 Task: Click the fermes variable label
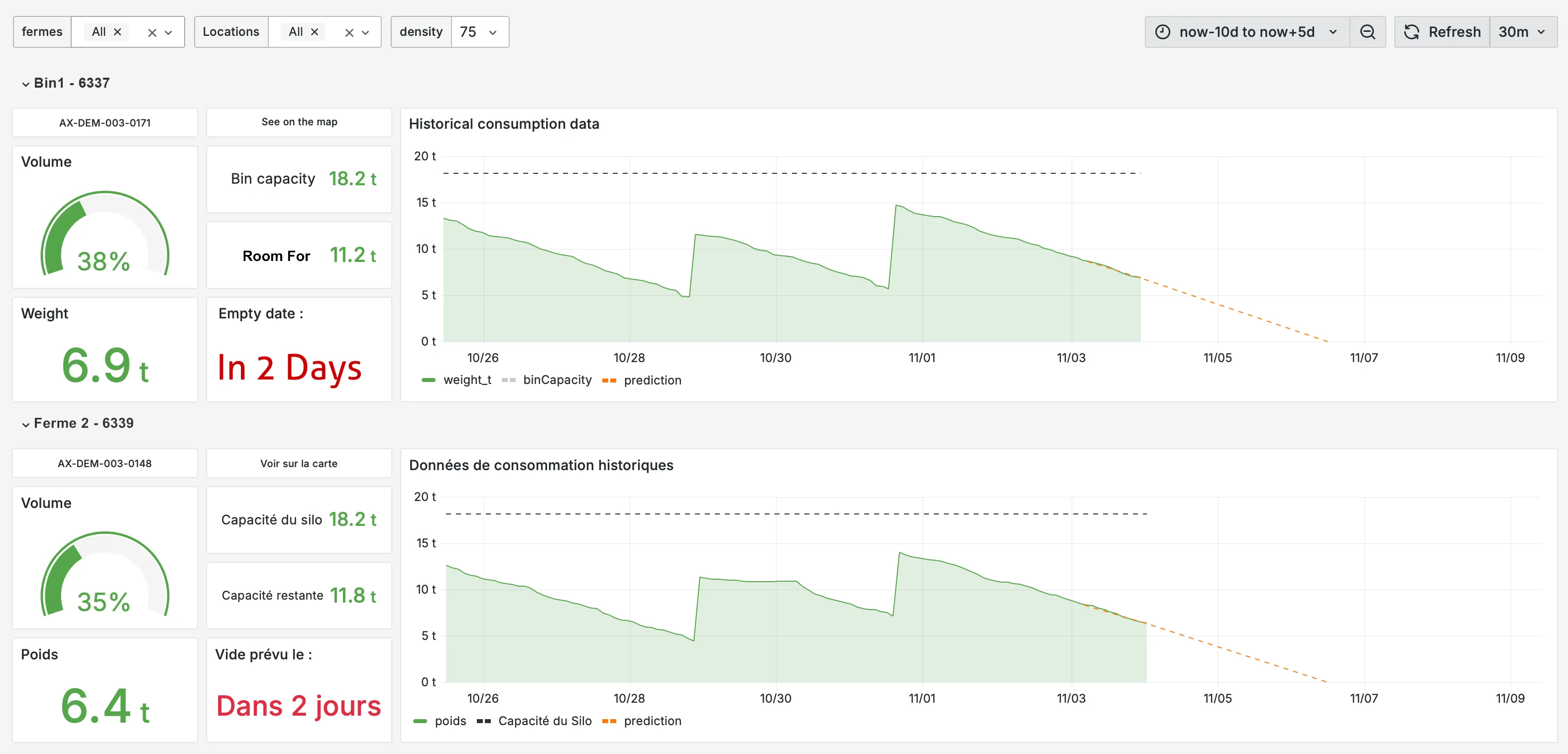[x=42, y=32]
